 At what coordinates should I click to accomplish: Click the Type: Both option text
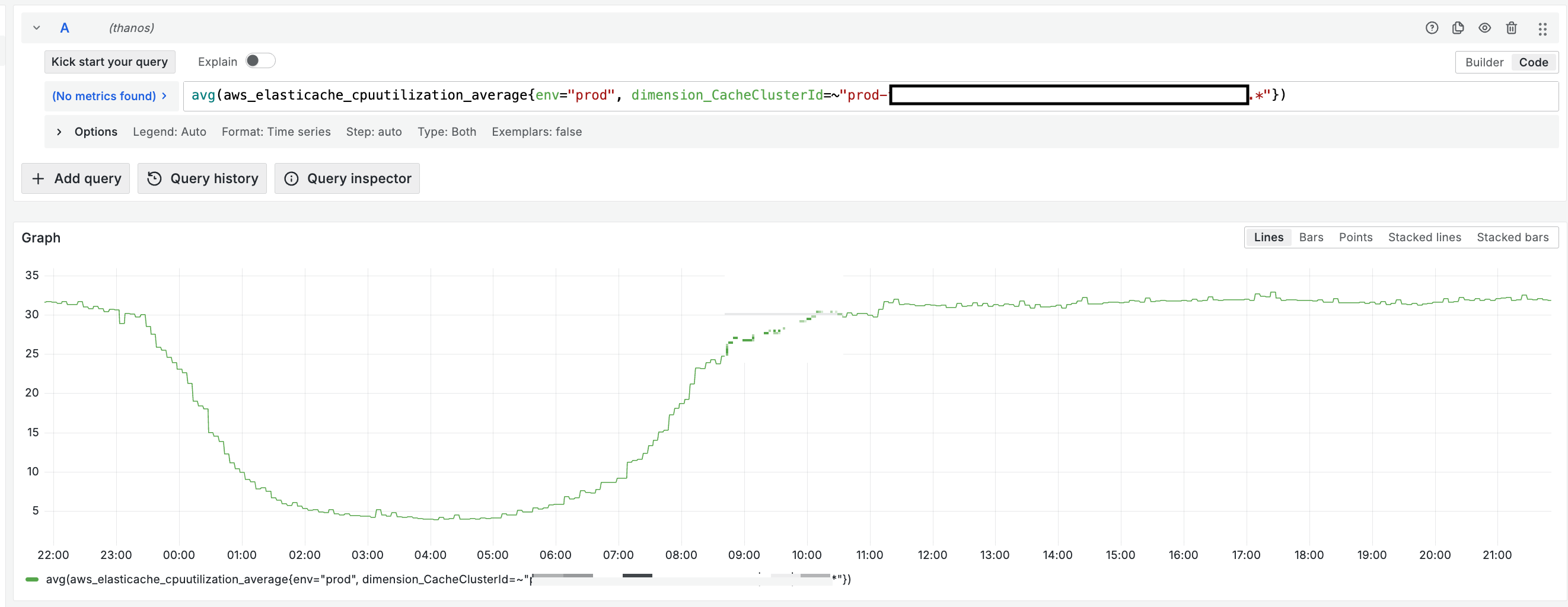point(447,132)
